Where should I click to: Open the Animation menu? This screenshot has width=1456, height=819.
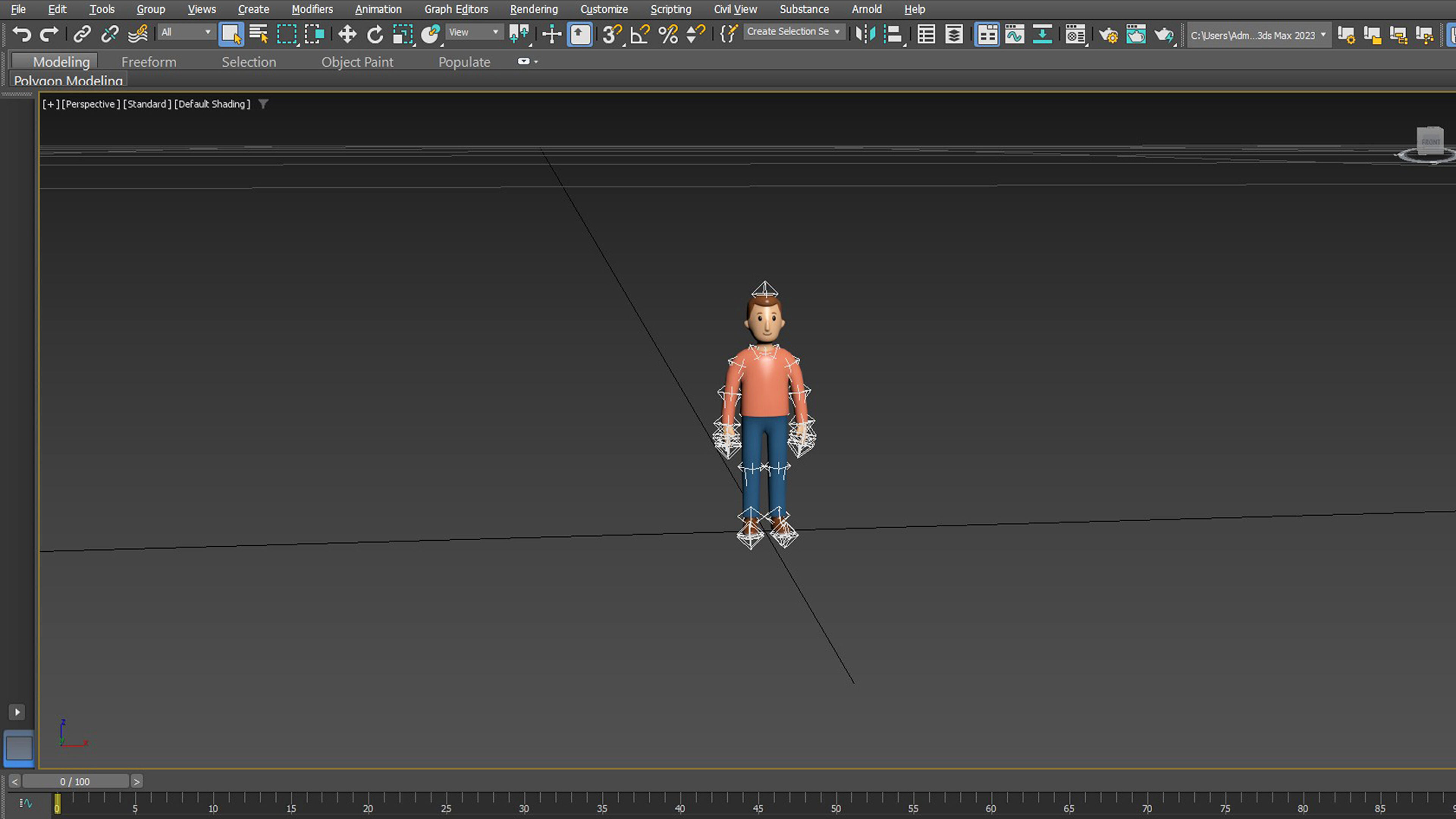(x=378, y=9)
